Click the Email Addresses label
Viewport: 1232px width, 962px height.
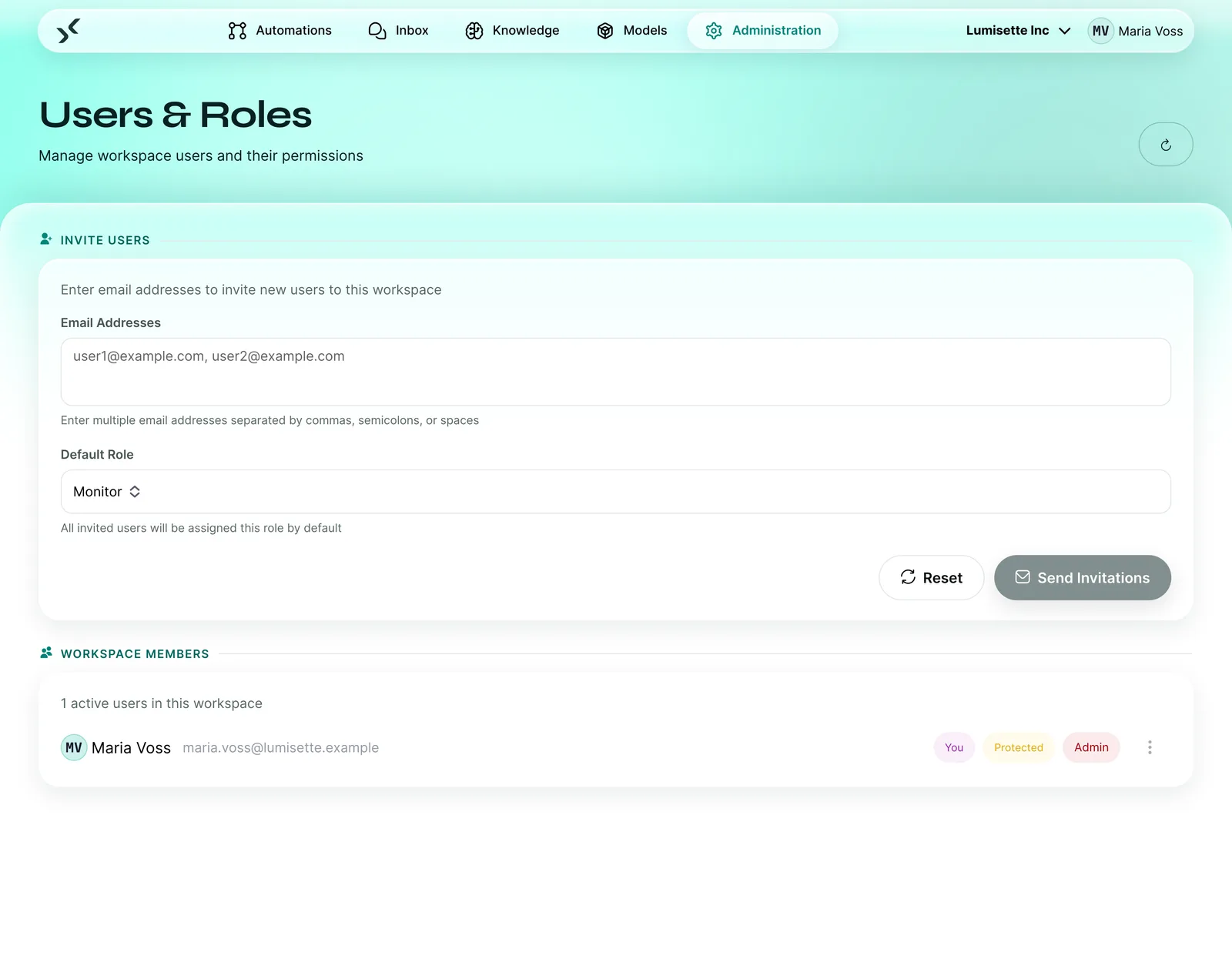pyautogui.click(x=111, y=323)
